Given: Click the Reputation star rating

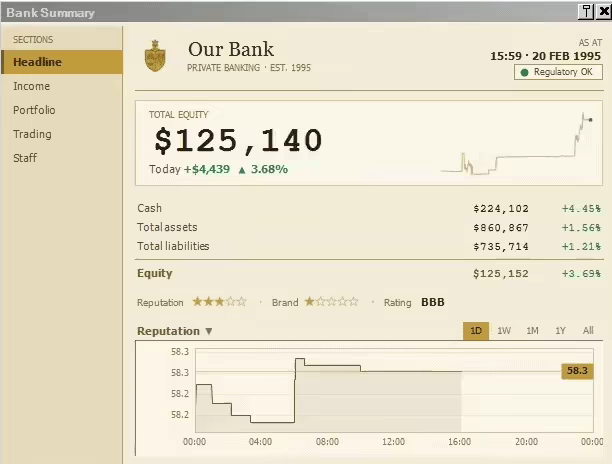Looking at the screenshot, I should click(219, 302).
